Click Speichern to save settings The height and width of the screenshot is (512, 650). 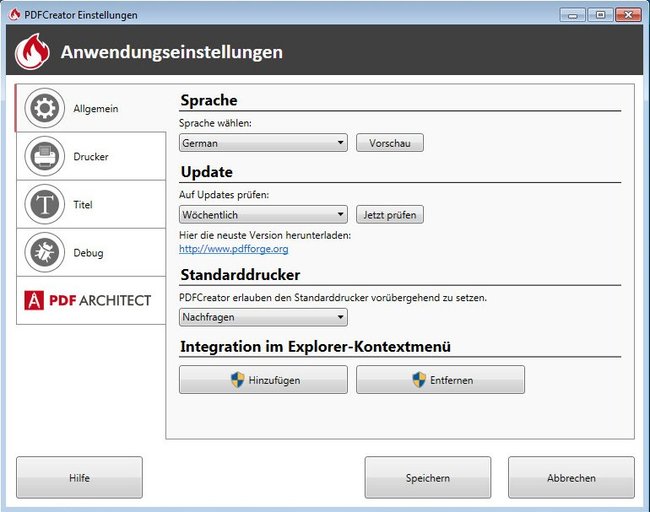coord(428,478)
